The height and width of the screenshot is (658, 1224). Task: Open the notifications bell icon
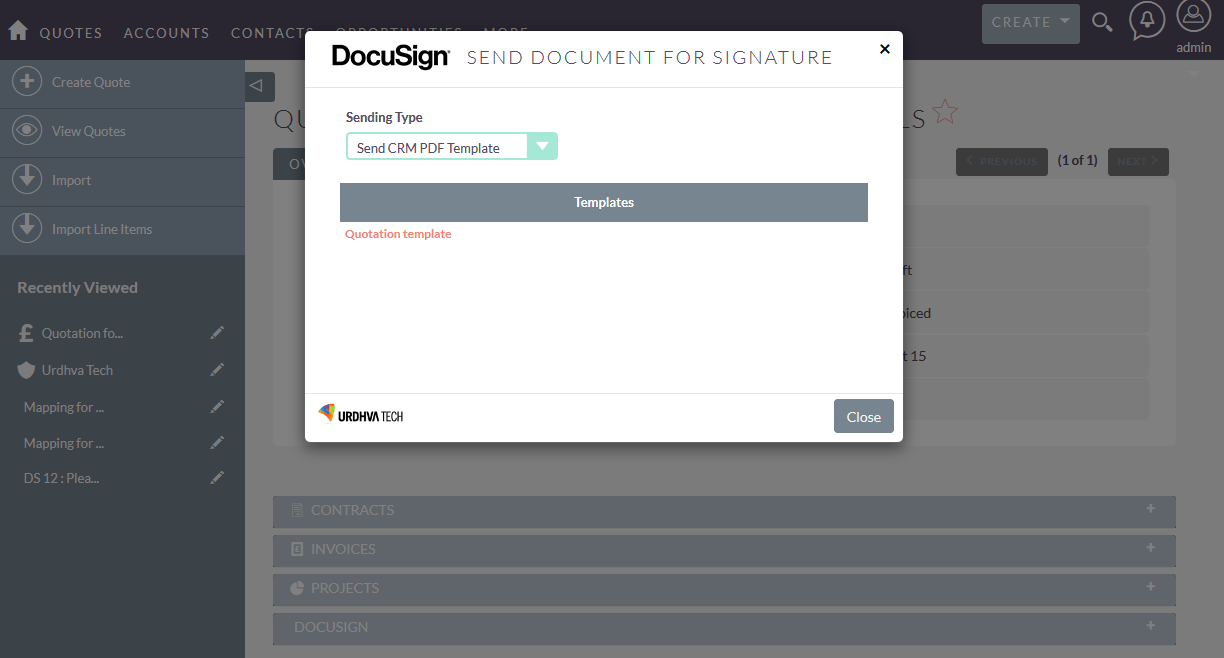1147,21
